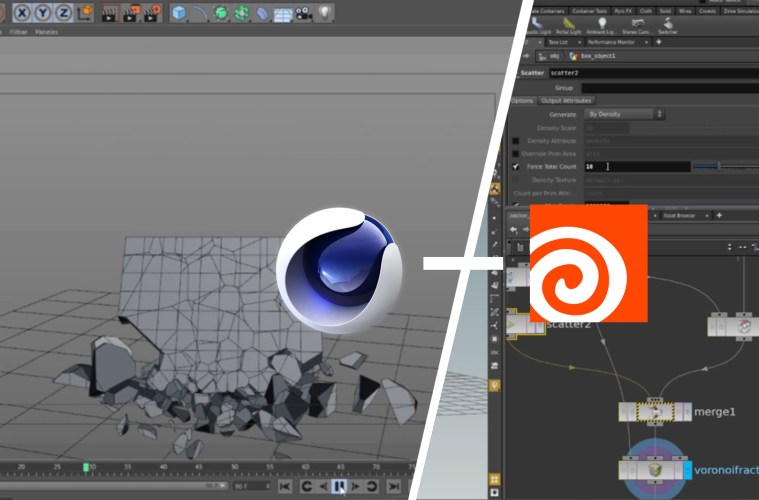Click the previous keyframe loop arrow
This screenshot has width=759, height=500.
306,486
